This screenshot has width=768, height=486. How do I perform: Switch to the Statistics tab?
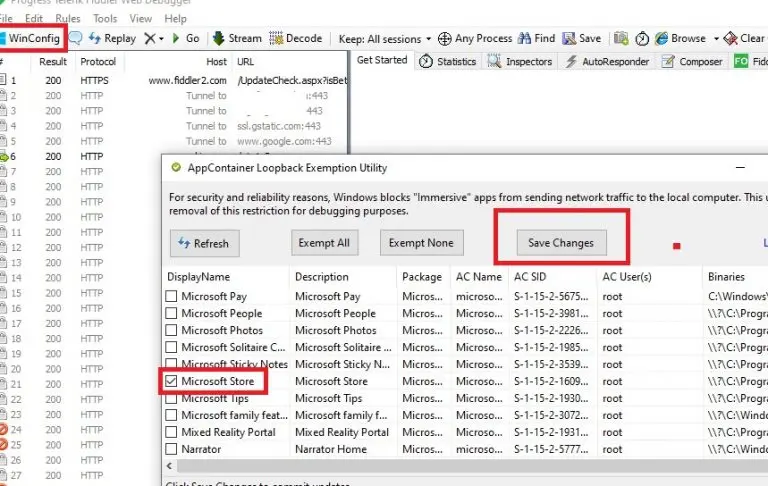coord(448,62)
